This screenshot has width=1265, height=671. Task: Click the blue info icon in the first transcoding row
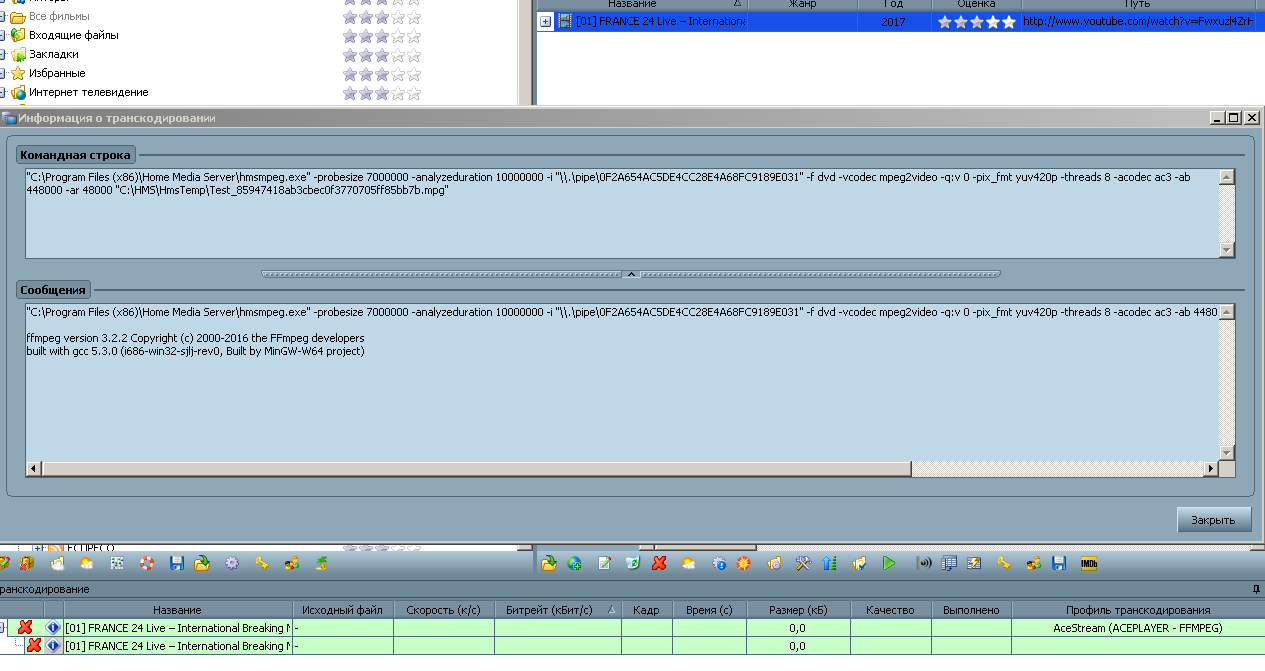54,628
